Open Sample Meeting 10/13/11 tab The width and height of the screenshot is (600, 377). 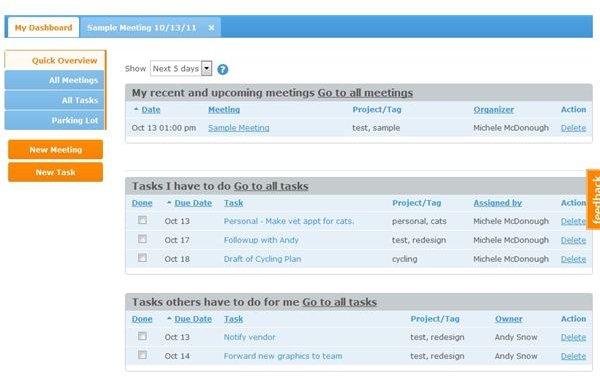[142, 28]
